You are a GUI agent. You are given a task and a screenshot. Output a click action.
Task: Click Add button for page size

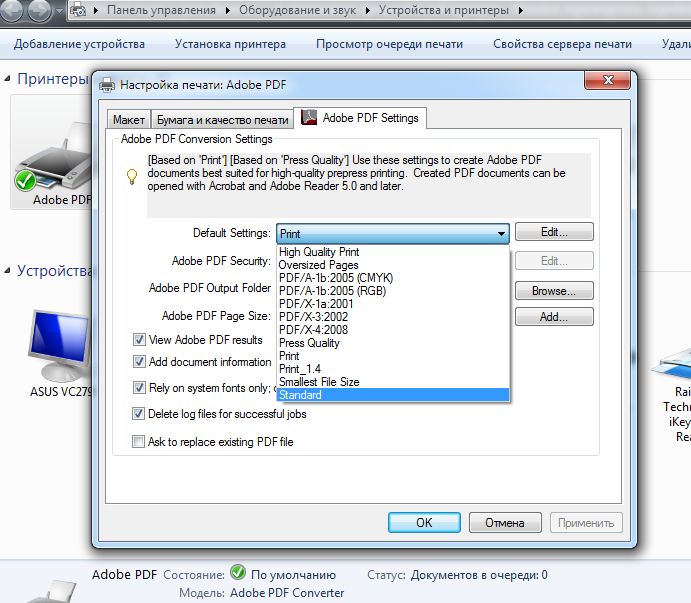(554, 316)
